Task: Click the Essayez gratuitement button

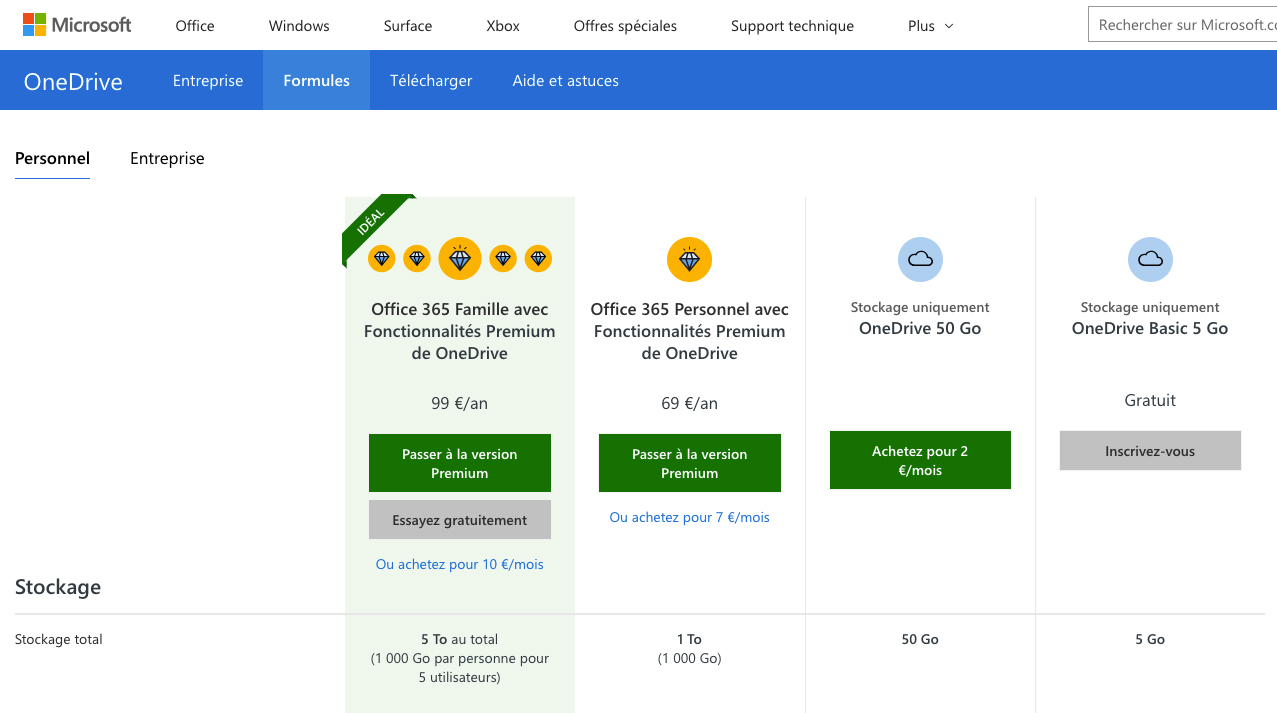Action: point(459,519)
